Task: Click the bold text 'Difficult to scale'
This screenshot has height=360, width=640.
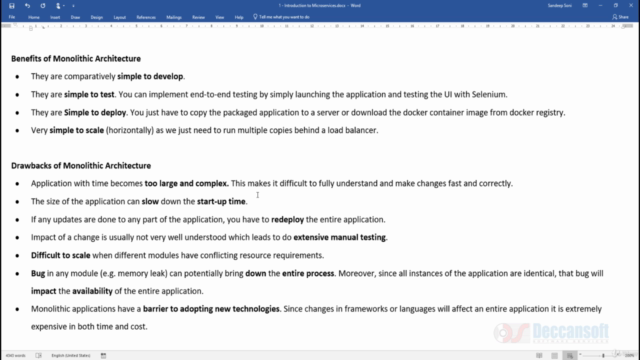Action: 60,255
